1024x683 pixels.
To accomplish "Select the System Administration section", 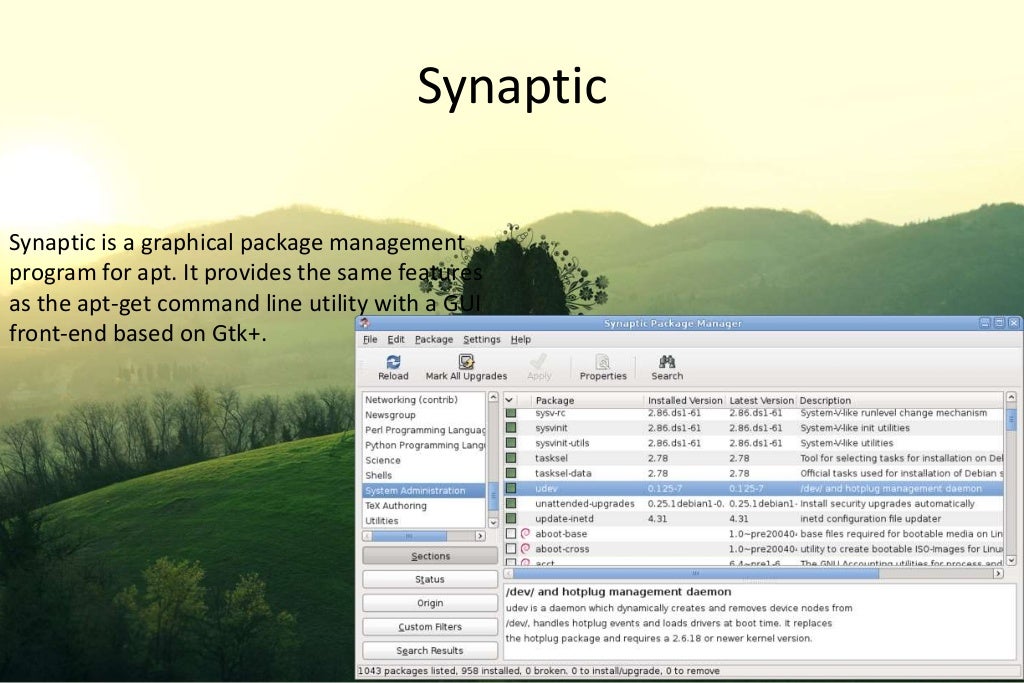I will tap(424, 490).
